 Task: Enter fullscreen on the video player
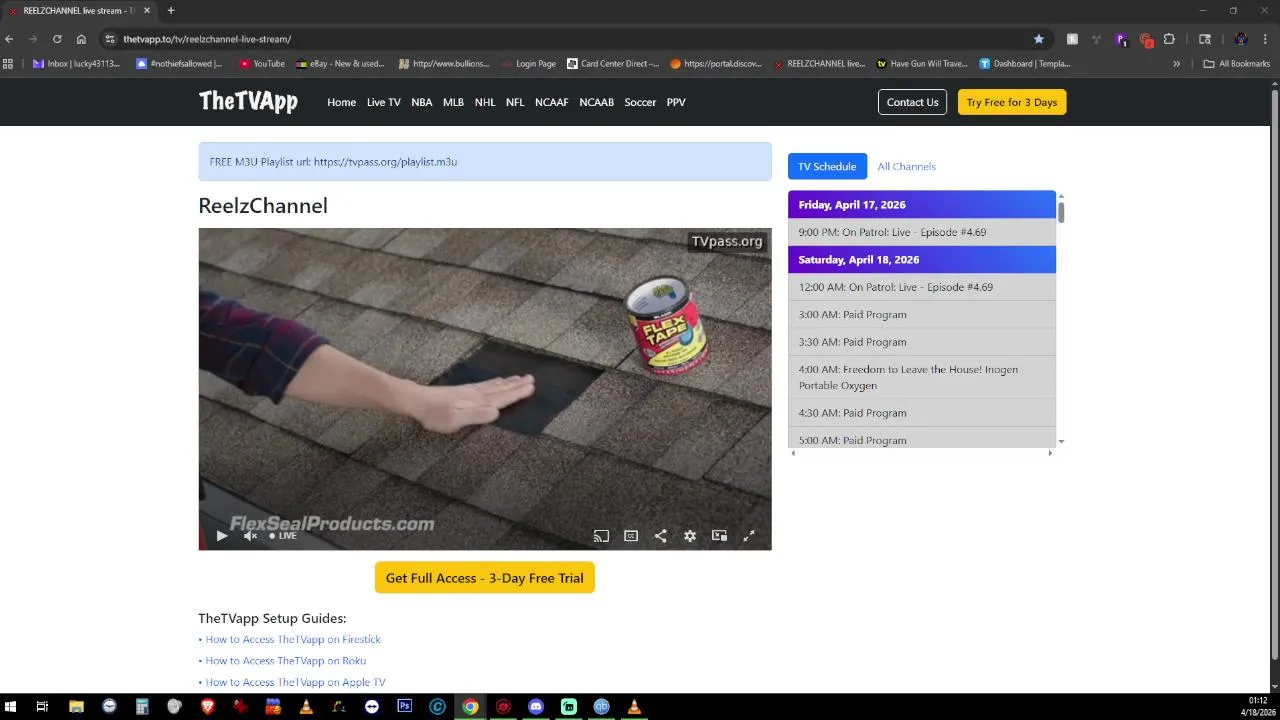[748, 536]
